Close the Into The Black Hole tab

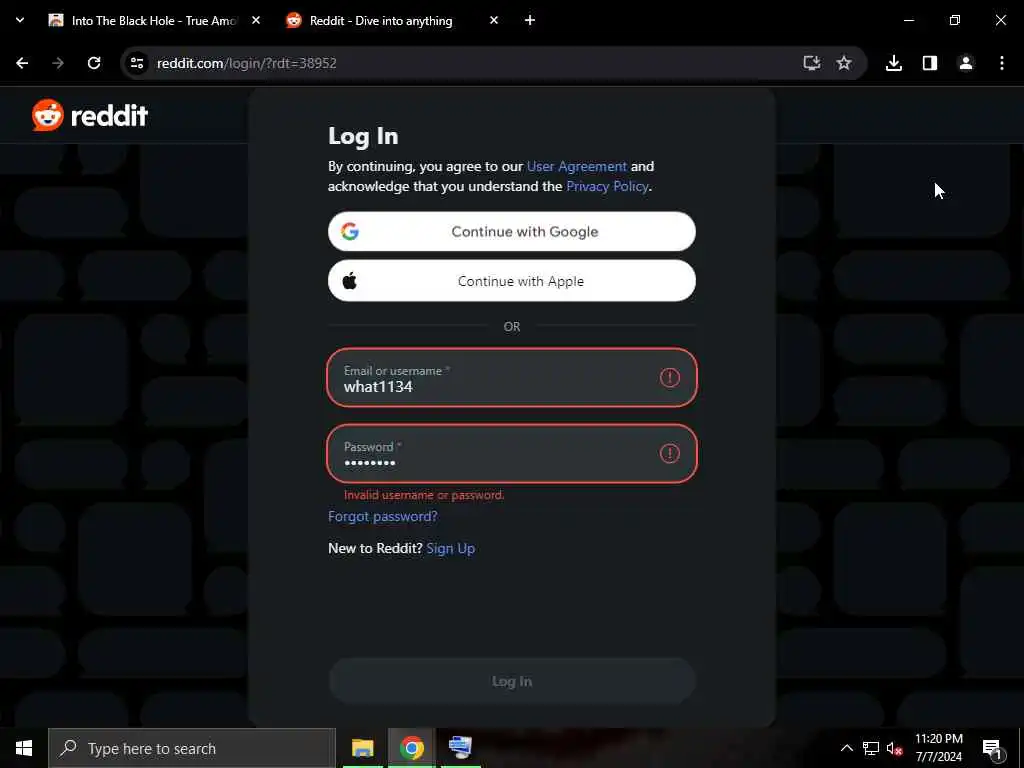tap(256, 20)
